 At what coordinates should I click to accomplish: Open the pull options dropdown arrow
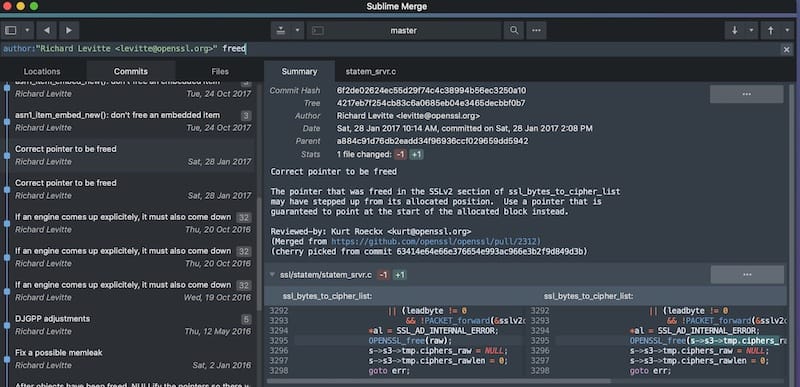click(751, 31)
